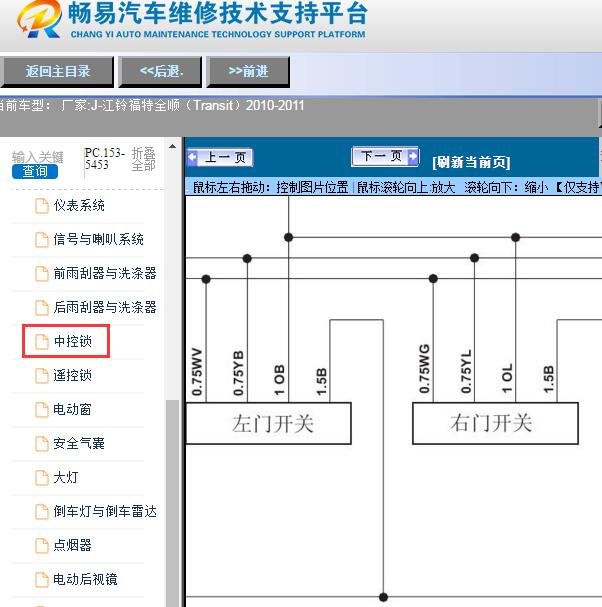Click the sidebar scroll-up arrow
This screenshot has width=602, height=607.
pos(172,146)
